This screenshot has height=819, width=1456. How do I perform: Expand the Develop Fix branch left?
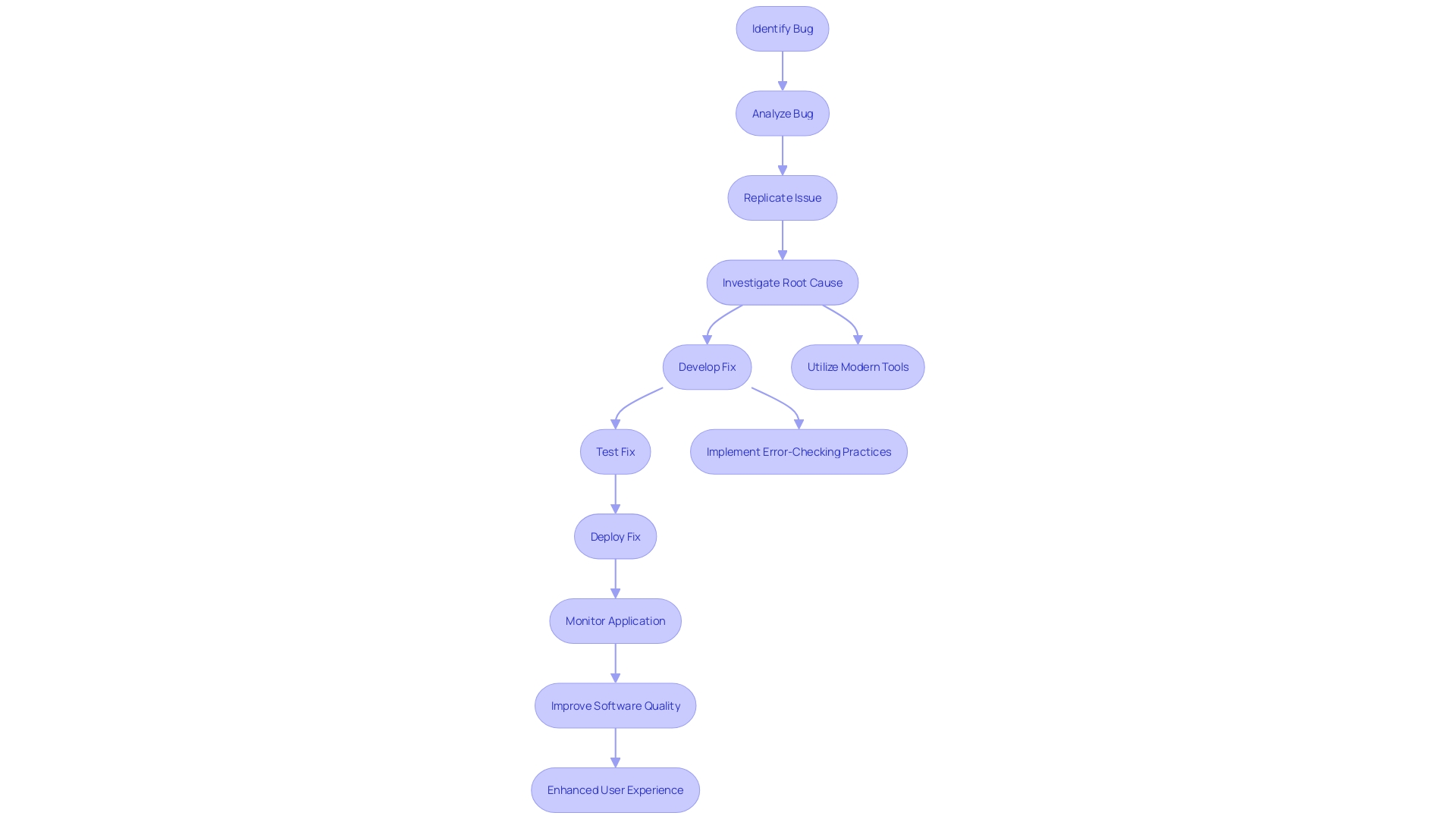pos(706,367)
